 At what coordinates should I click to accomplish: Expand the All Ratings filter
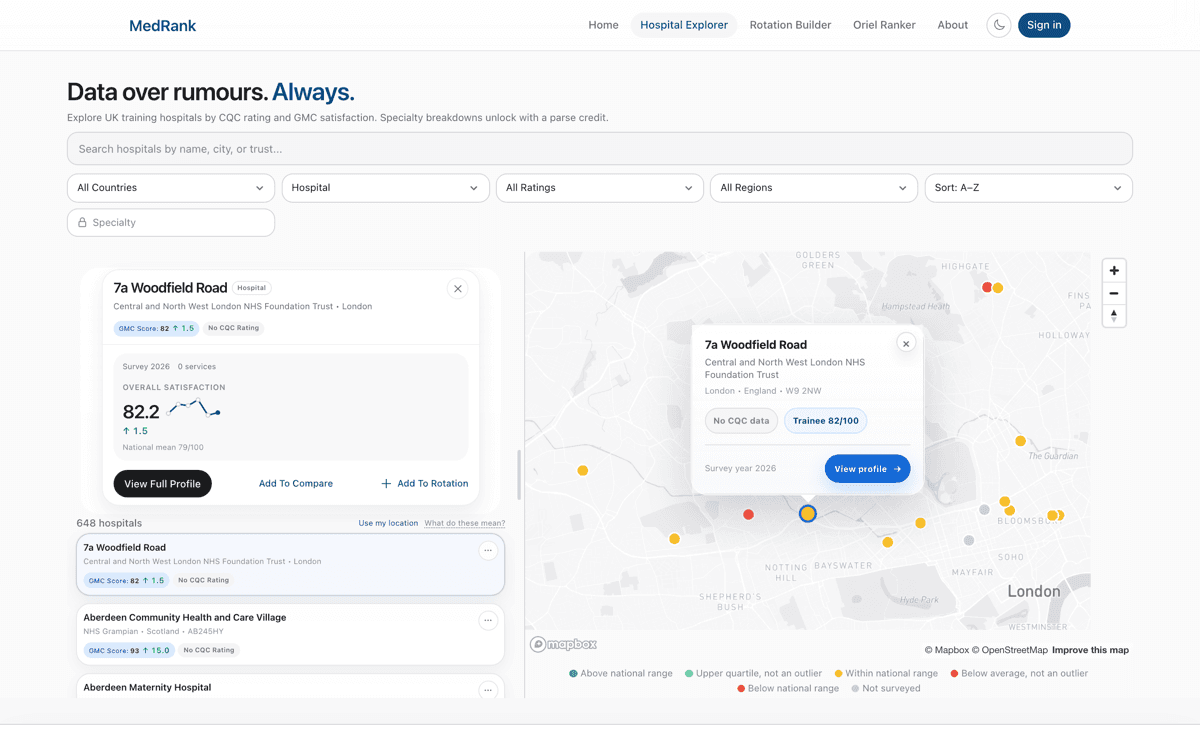pos(599,188)
